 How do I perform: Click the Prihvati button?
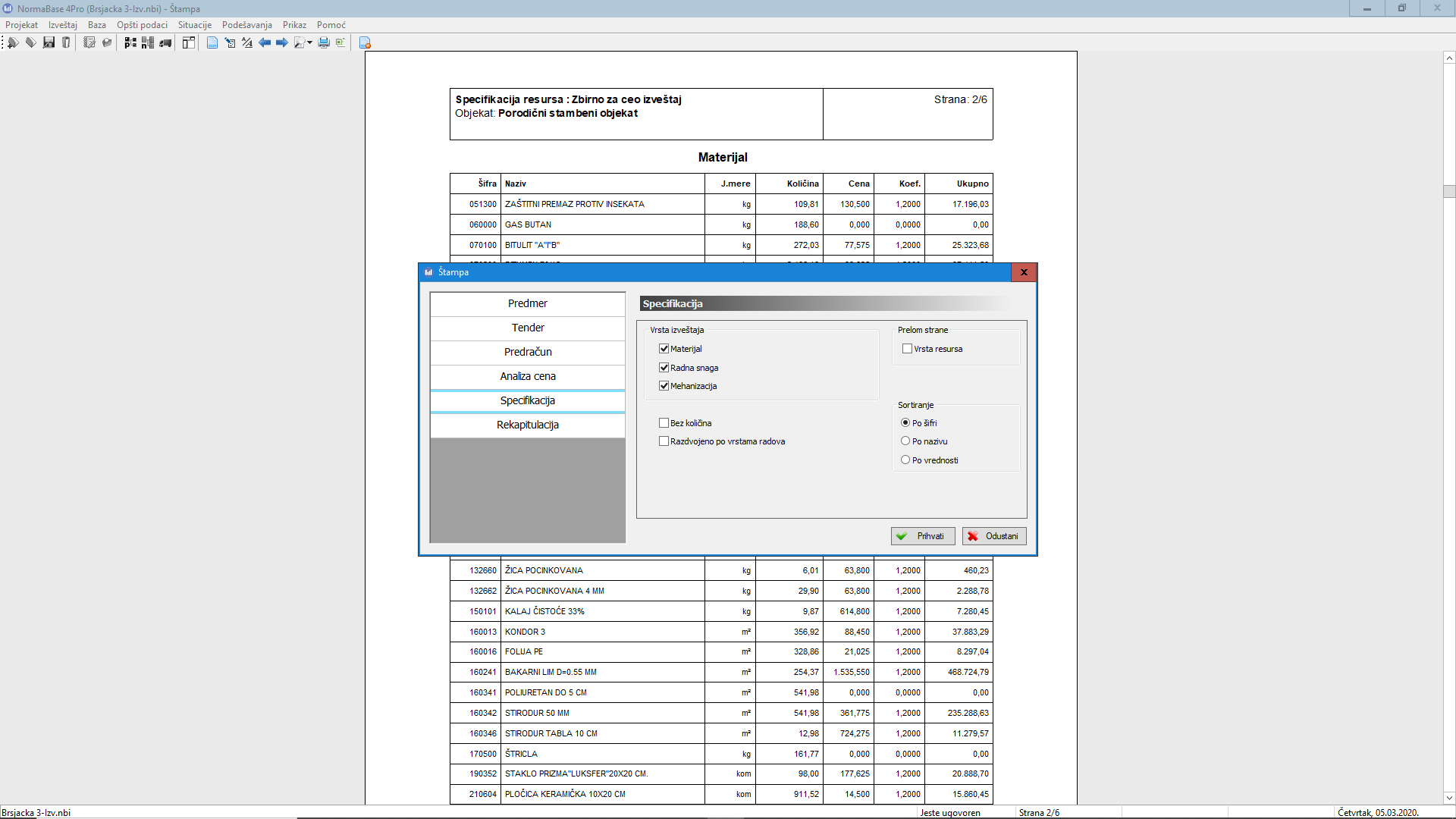click(x=923, y=536)
